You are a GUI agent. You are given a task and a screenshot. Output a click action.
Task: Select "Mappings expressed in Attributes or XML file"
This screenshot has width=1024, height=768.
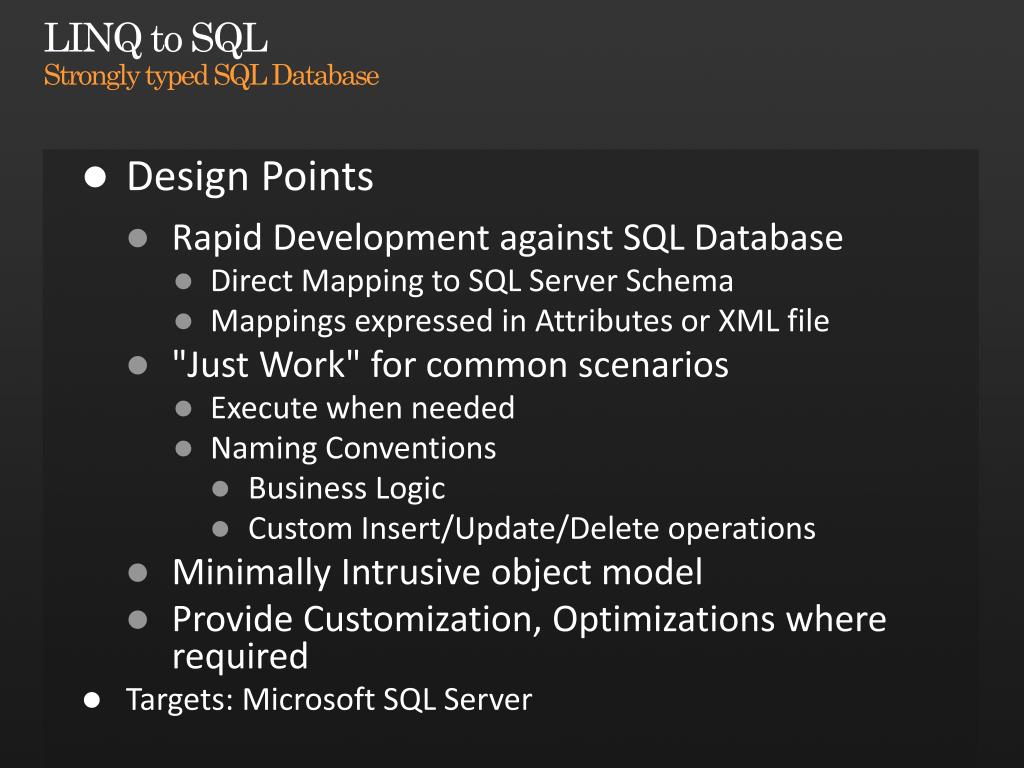(519, 321)
